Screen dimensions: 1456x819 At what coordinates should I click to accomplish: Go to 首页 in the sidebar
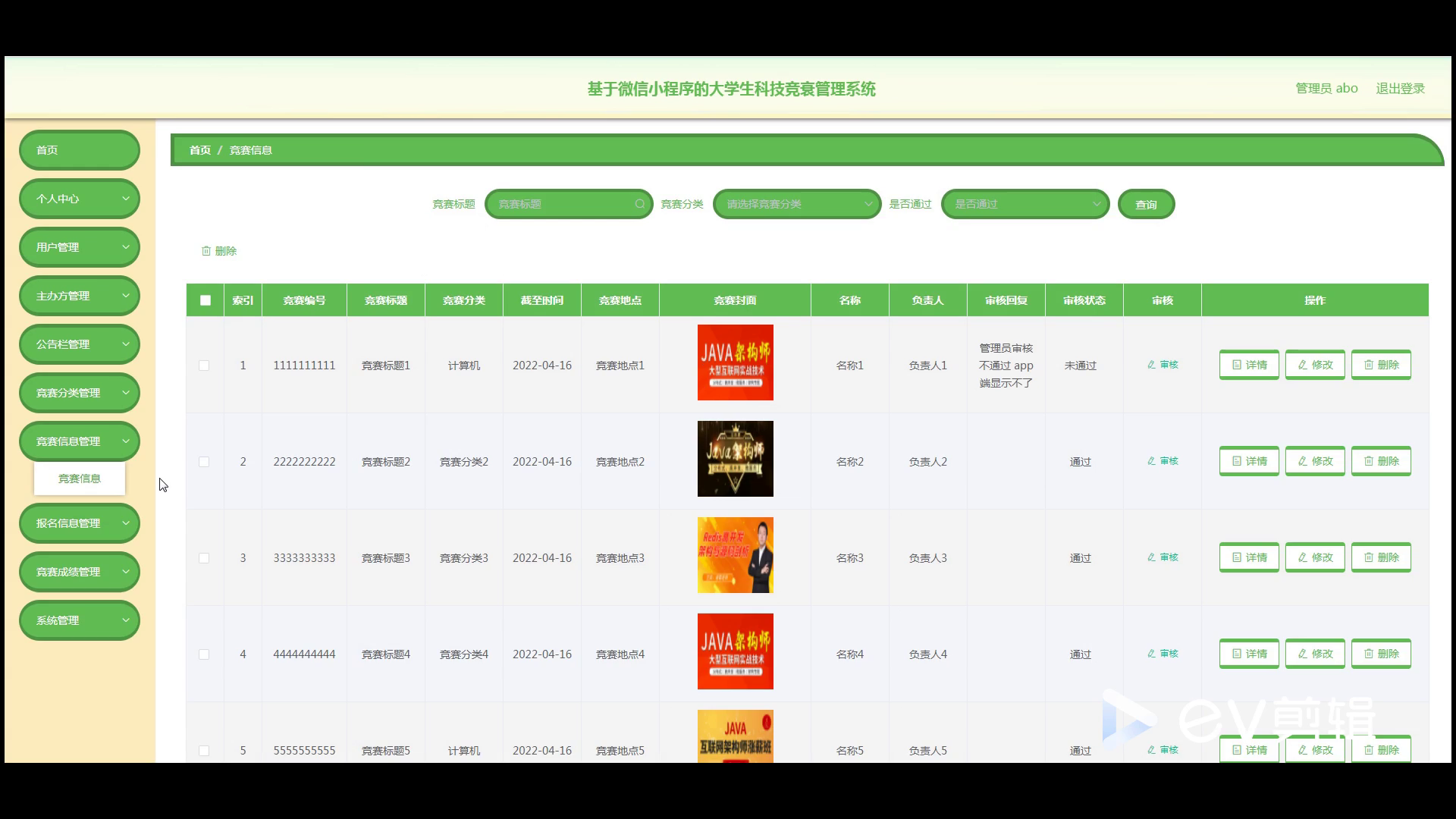pyautogui.click(x=80, y=150)
